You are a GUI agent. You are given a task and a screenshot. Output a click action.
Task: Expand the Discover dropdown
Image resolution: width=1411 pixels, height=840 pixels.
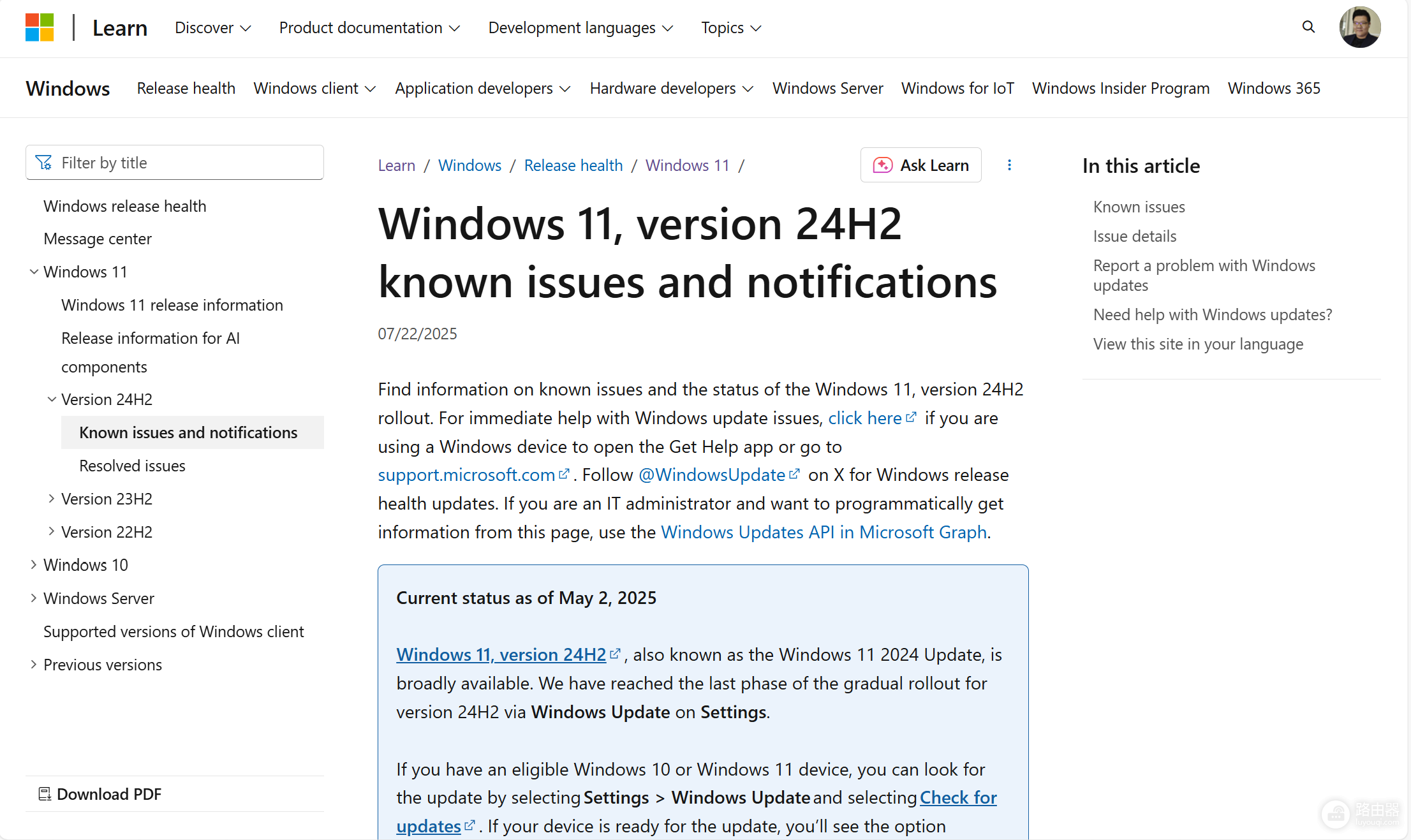coord(213,27)
